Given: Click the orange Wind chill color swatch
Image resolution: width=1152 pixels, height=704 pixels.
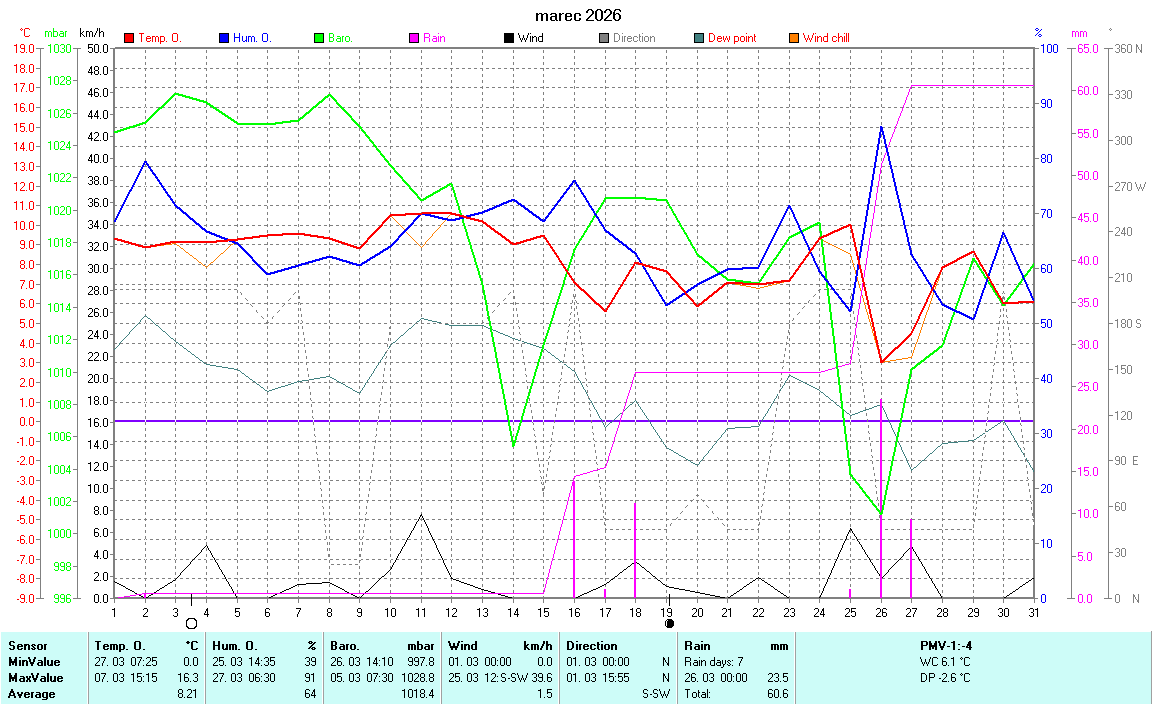Looking at the screenshot, I should pyautogui.click(x=794, y=38).
